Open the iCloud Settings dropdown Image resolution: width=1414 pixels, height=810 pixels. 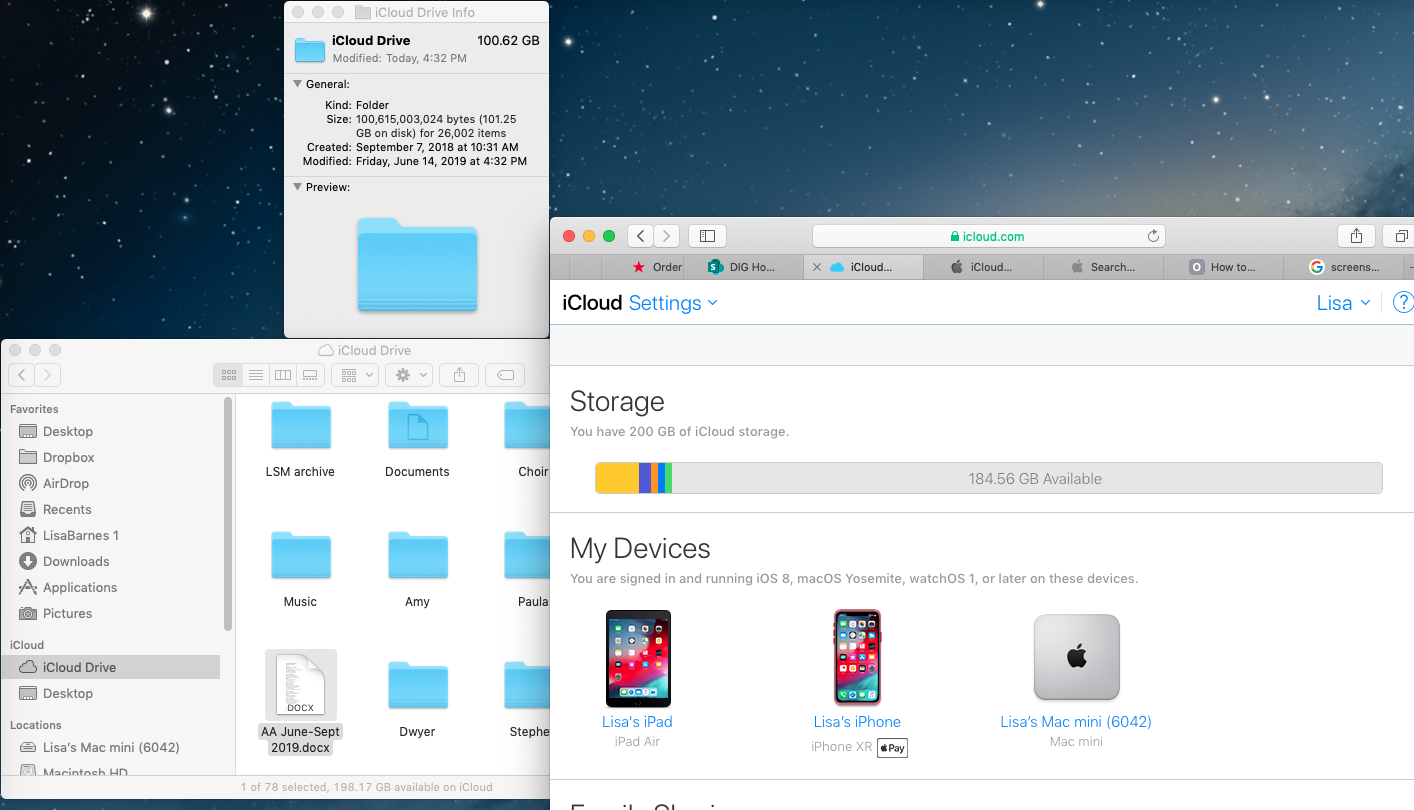pos(673,303)
